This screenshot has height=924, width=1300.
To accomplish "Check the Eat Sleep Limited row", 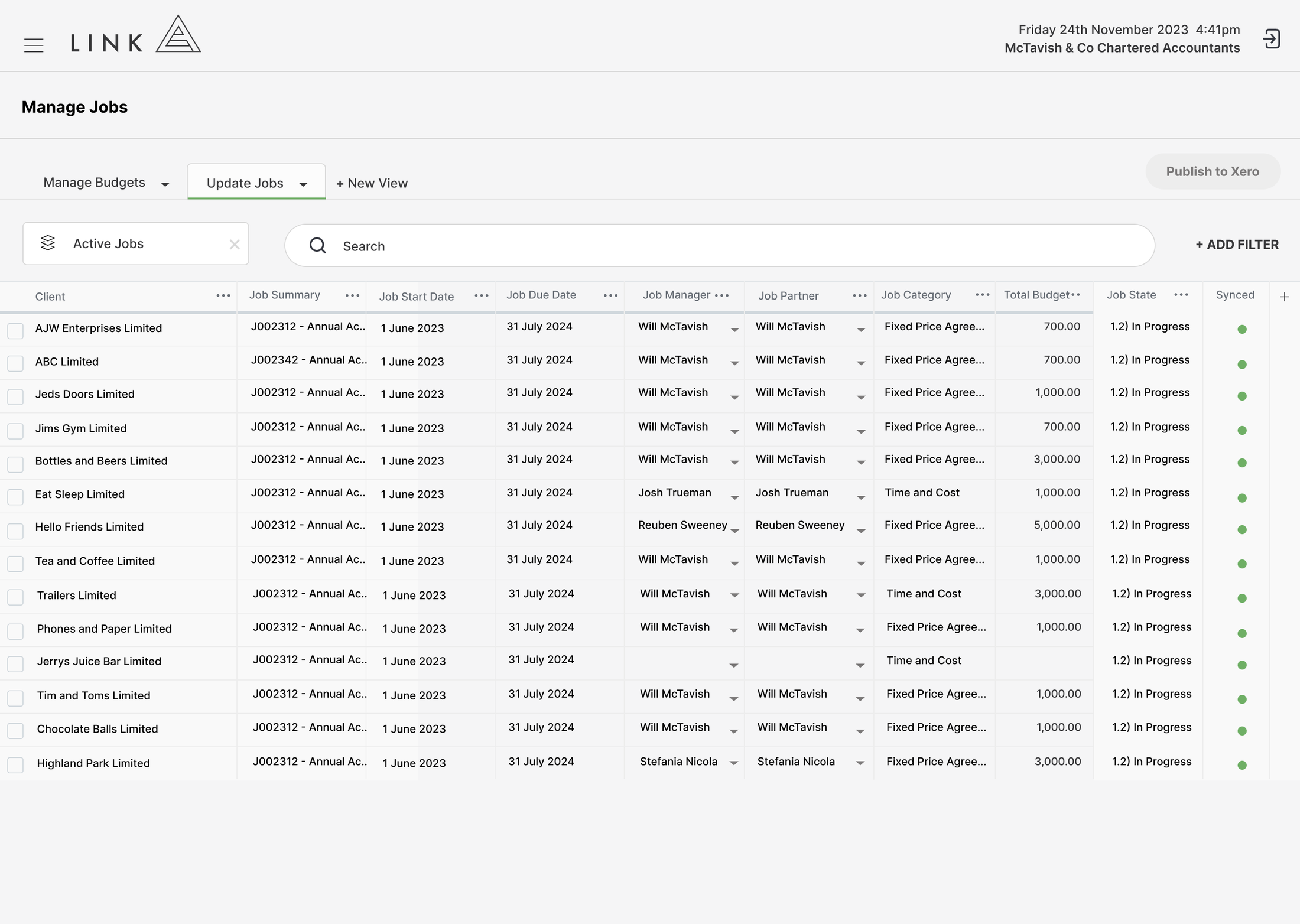I will pos(15,497).
